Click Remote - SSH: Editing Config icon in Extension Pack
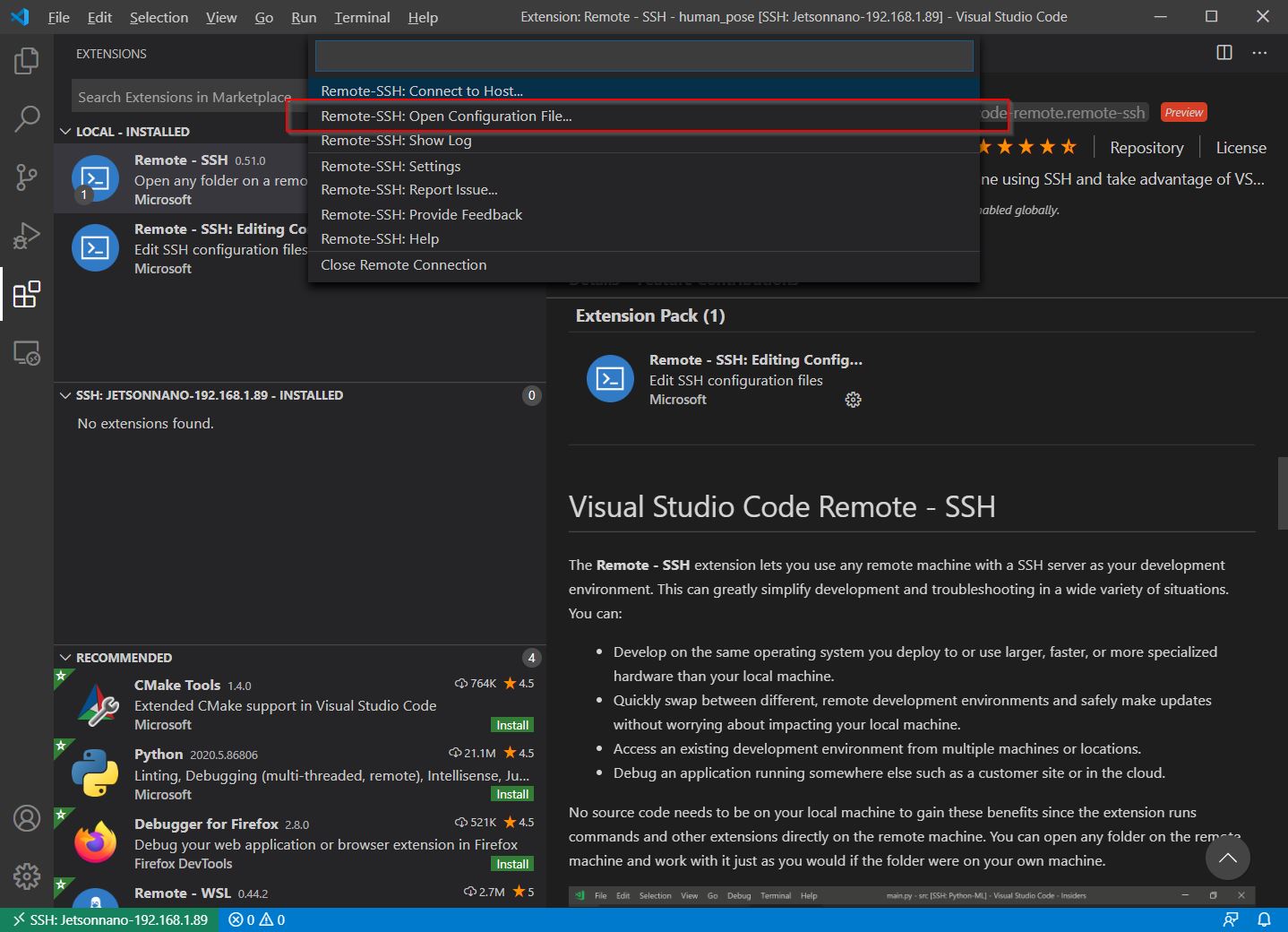1288x932 pixels. pos(610,378)
